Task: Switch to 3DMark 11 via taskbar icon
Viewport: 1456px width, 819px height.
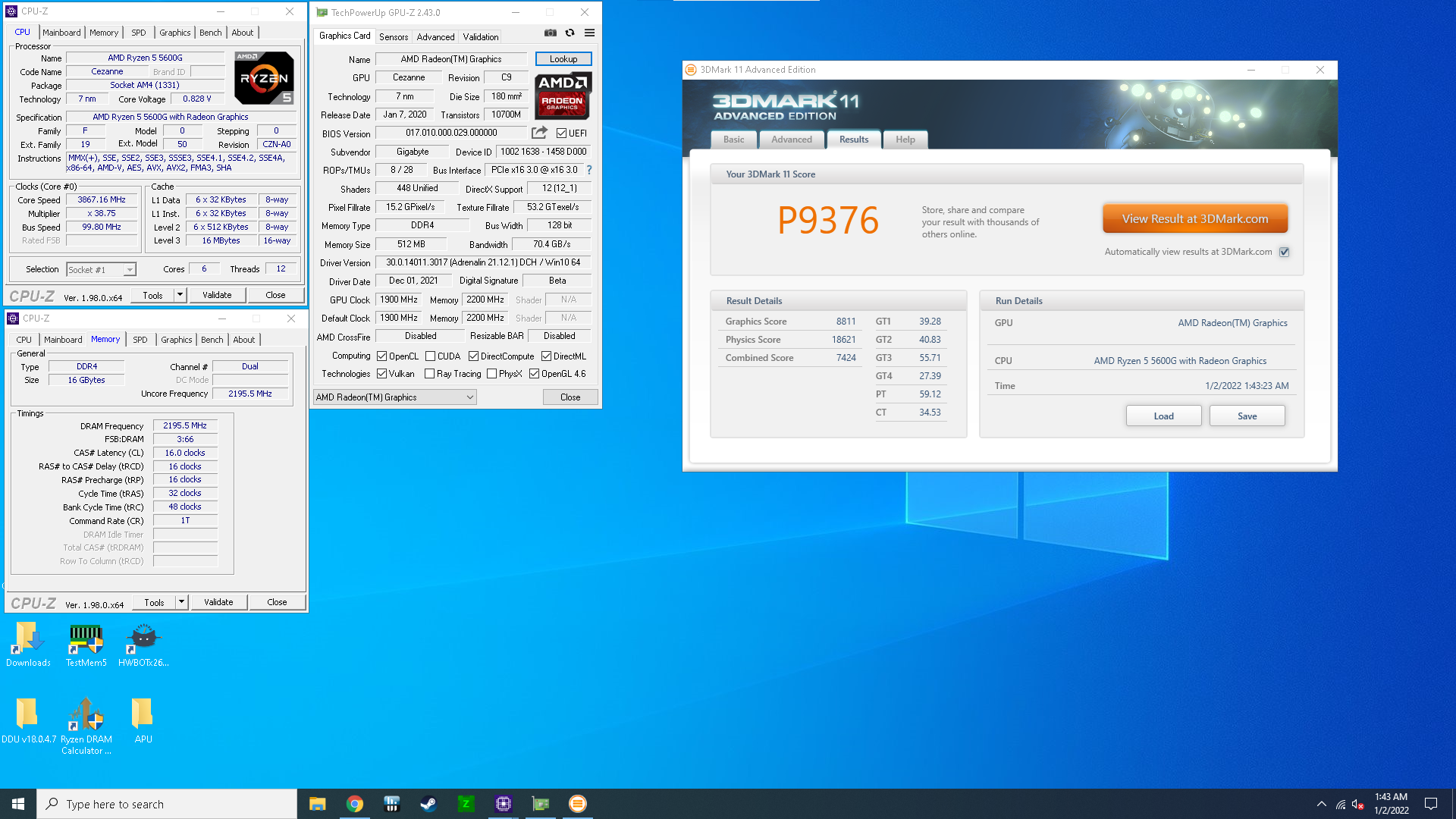Action: coord(578,804)
